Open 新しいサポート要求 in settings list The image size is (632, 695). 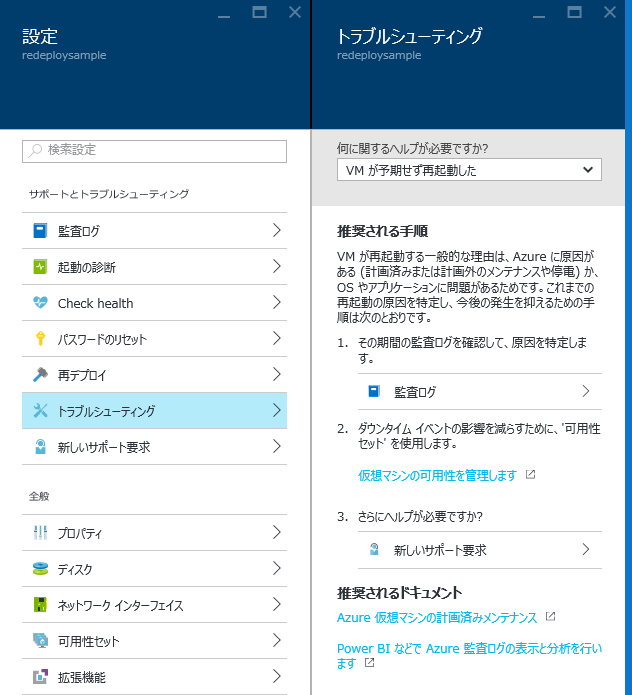(x=154, y=446)
